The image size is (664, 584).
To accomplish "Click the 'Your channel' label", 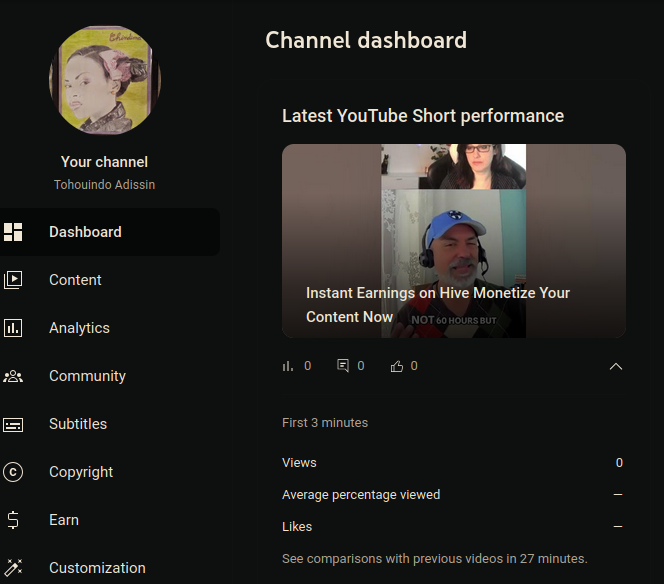I will 104,162.
